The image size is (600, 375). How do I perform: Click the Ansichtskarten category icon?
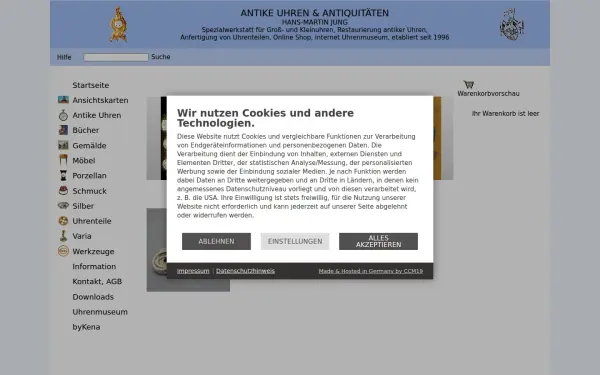63,100
